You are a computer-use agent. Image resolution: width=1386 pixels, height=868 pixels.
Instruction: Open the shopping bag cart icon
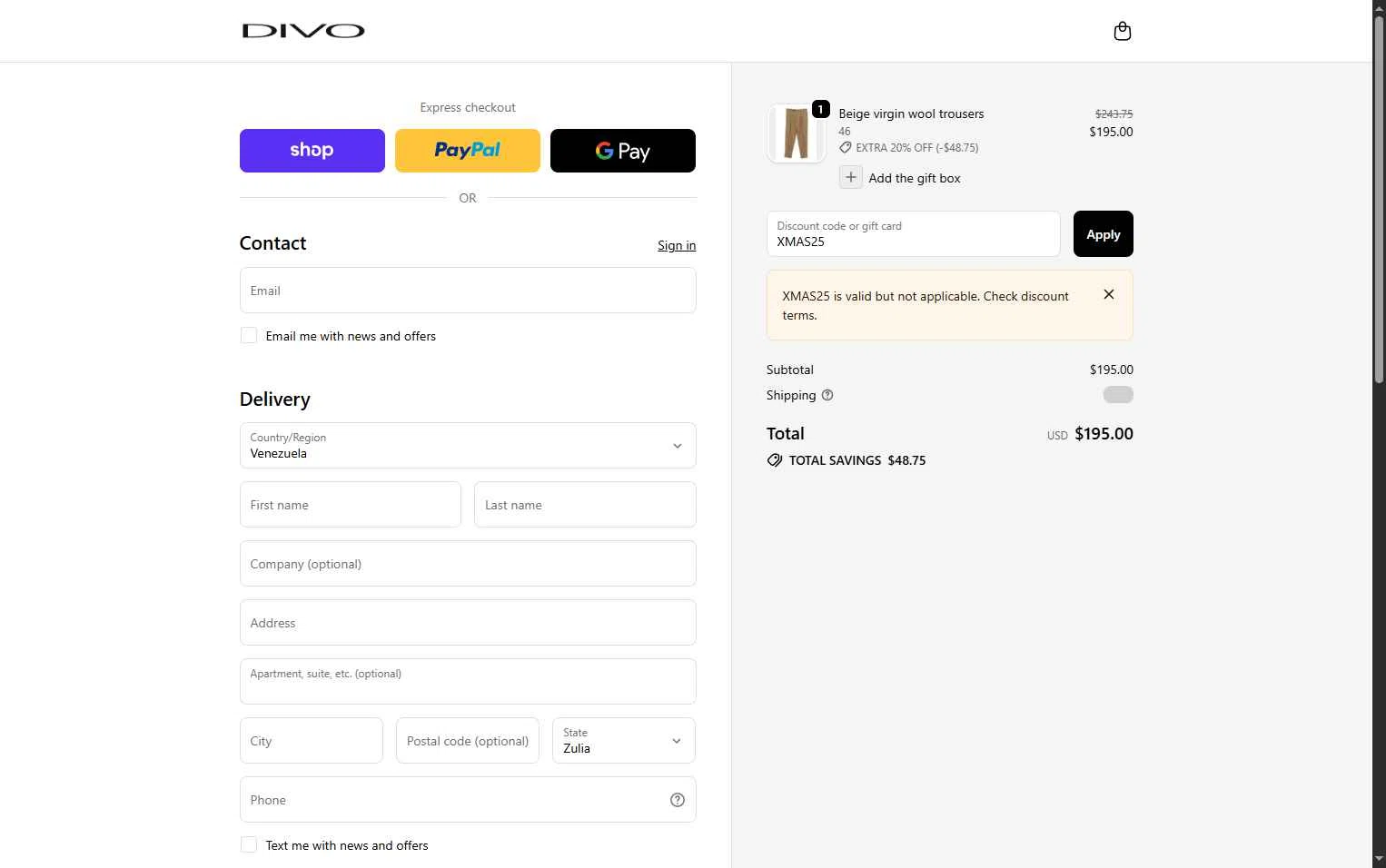[1122, 31]
